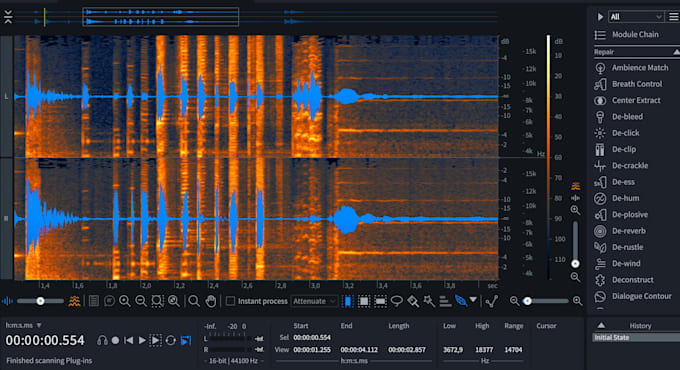
Task: Open the Deconstruct module
Action: click(624, 280)
